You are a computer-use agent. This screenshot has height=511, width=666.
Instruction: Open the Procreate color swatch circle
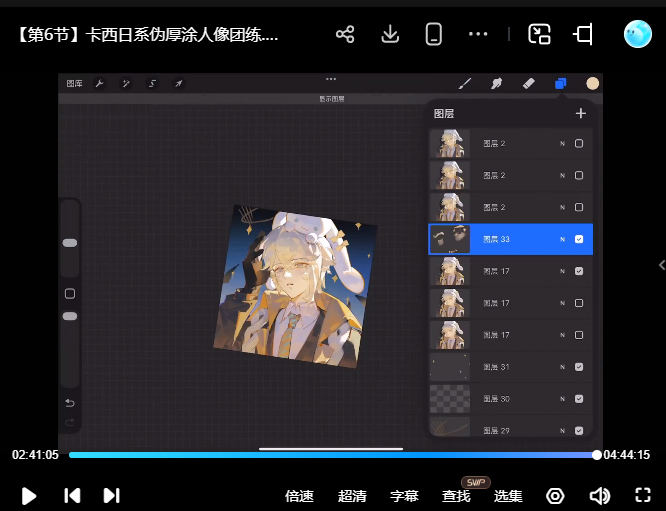click(593, 84)
